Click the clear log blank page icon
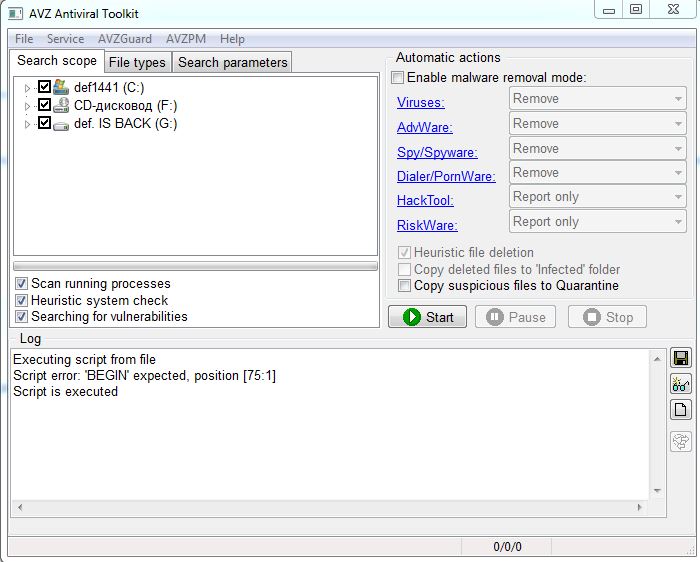The height and width of the screenshot is (562, 700). tap(680, 409)
